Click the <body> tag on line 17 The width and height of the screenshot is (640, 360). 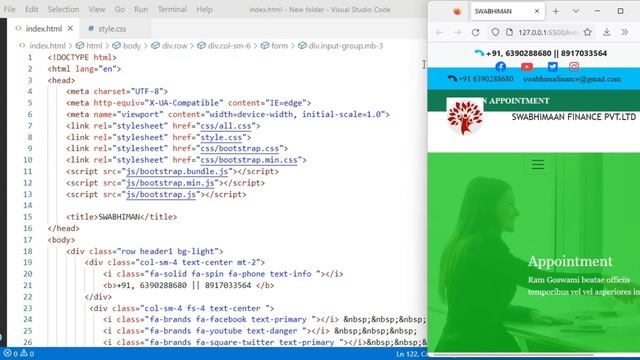click(61, 240)
